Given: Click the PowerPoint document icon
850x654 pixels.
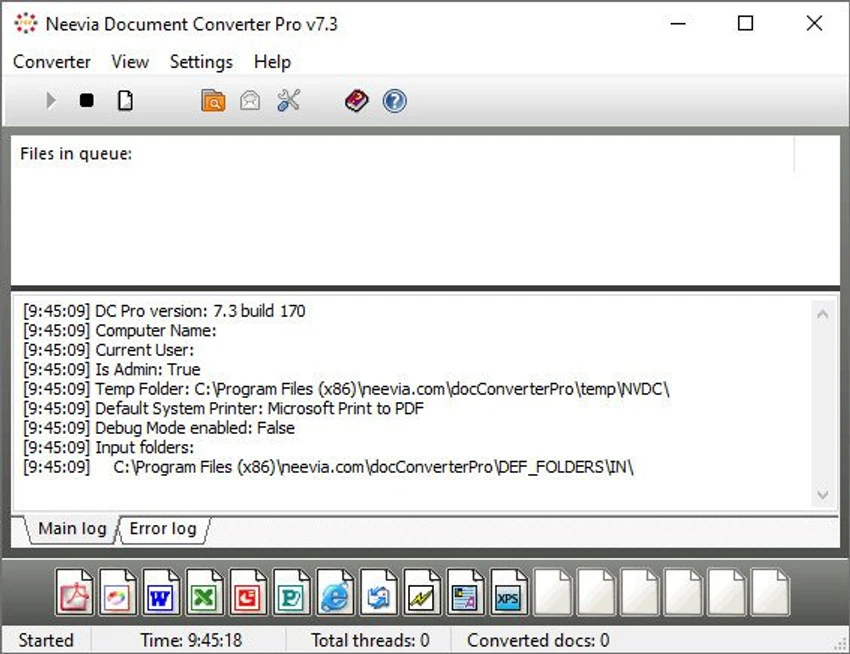Looking at the screenshot, I should pyautogui.click(x=248, y=592).
